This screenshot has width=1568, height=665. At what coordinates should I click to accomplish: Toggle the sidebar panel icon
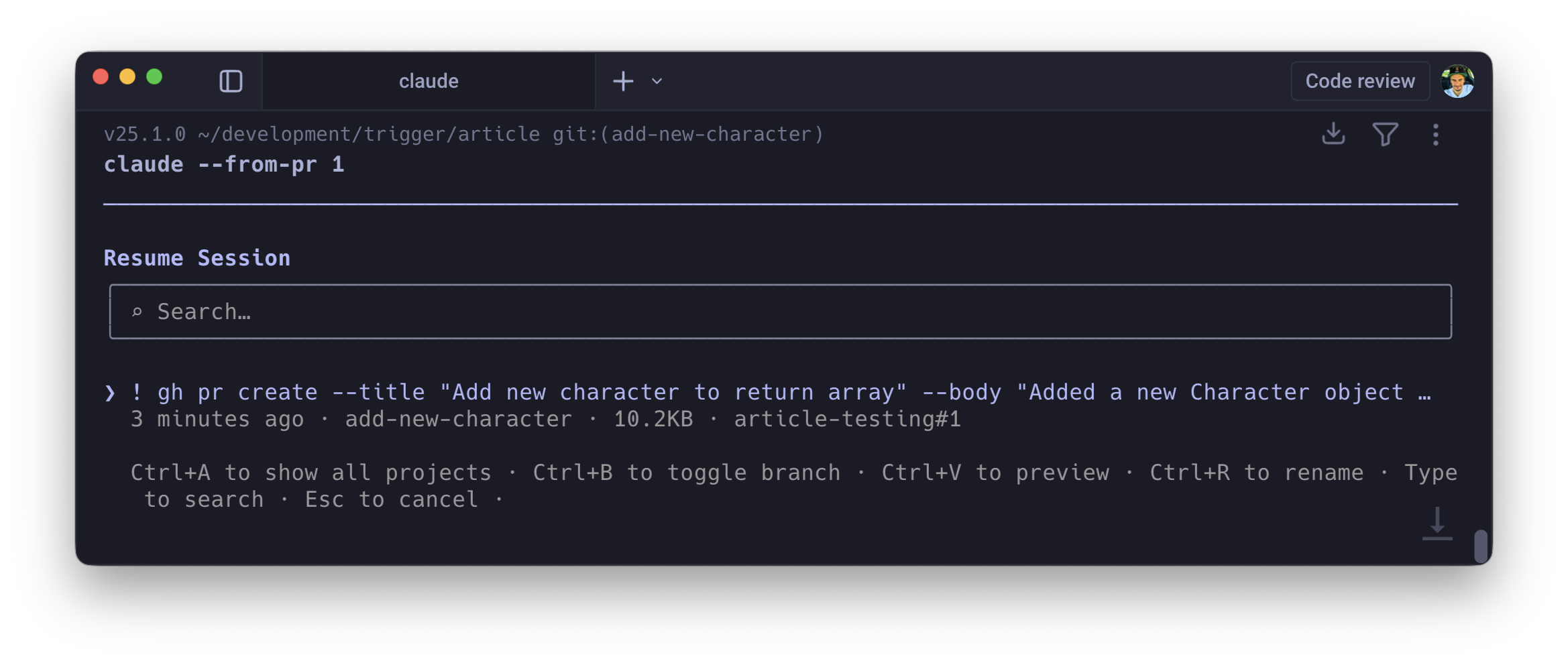[x=231, y=81]
